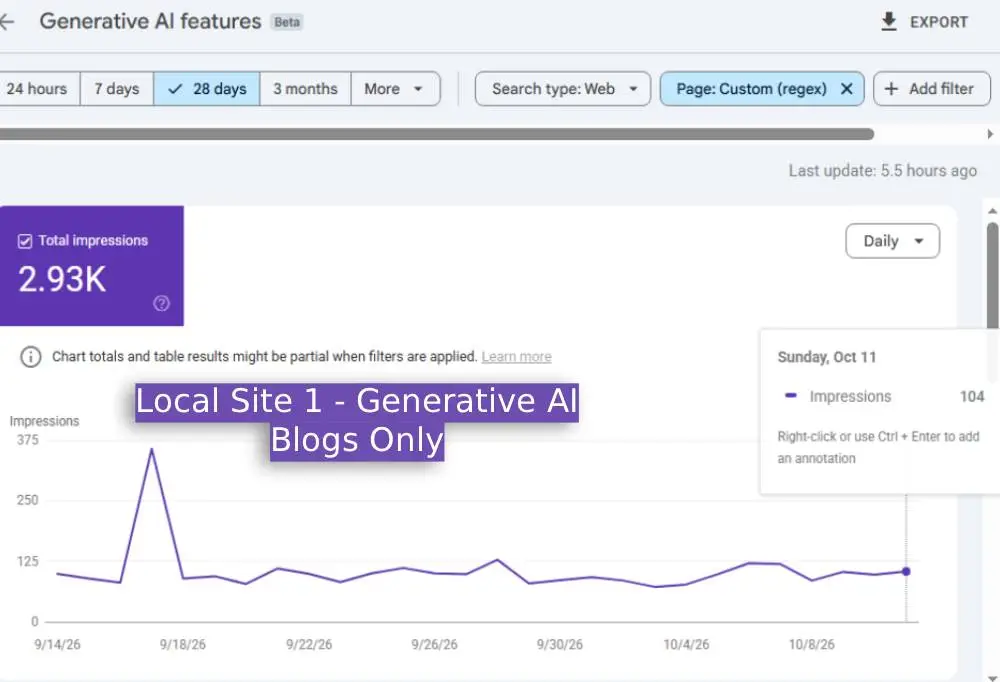The width and height of the screenshot is (1000, 682).
Task: Select the 24 hours date range
Action: 37,89
